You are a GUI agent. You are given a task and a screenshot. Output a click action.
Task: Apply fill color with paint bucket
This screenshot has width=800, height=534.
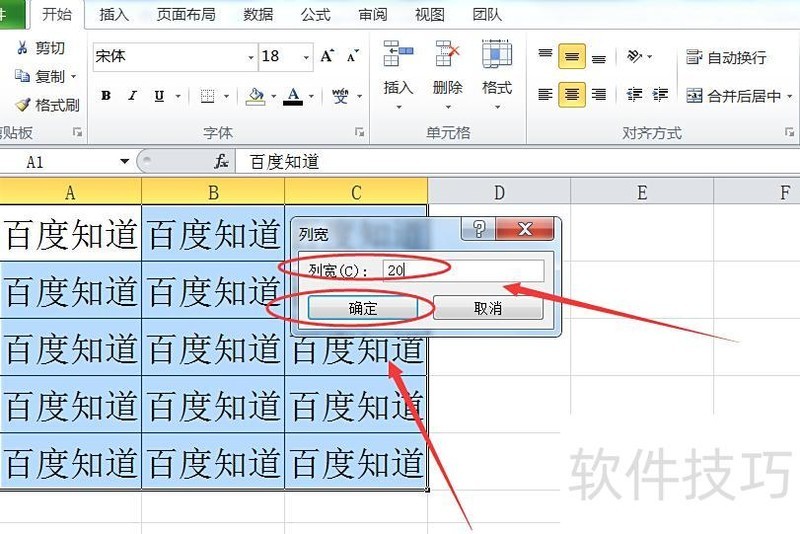coord(256,95)
